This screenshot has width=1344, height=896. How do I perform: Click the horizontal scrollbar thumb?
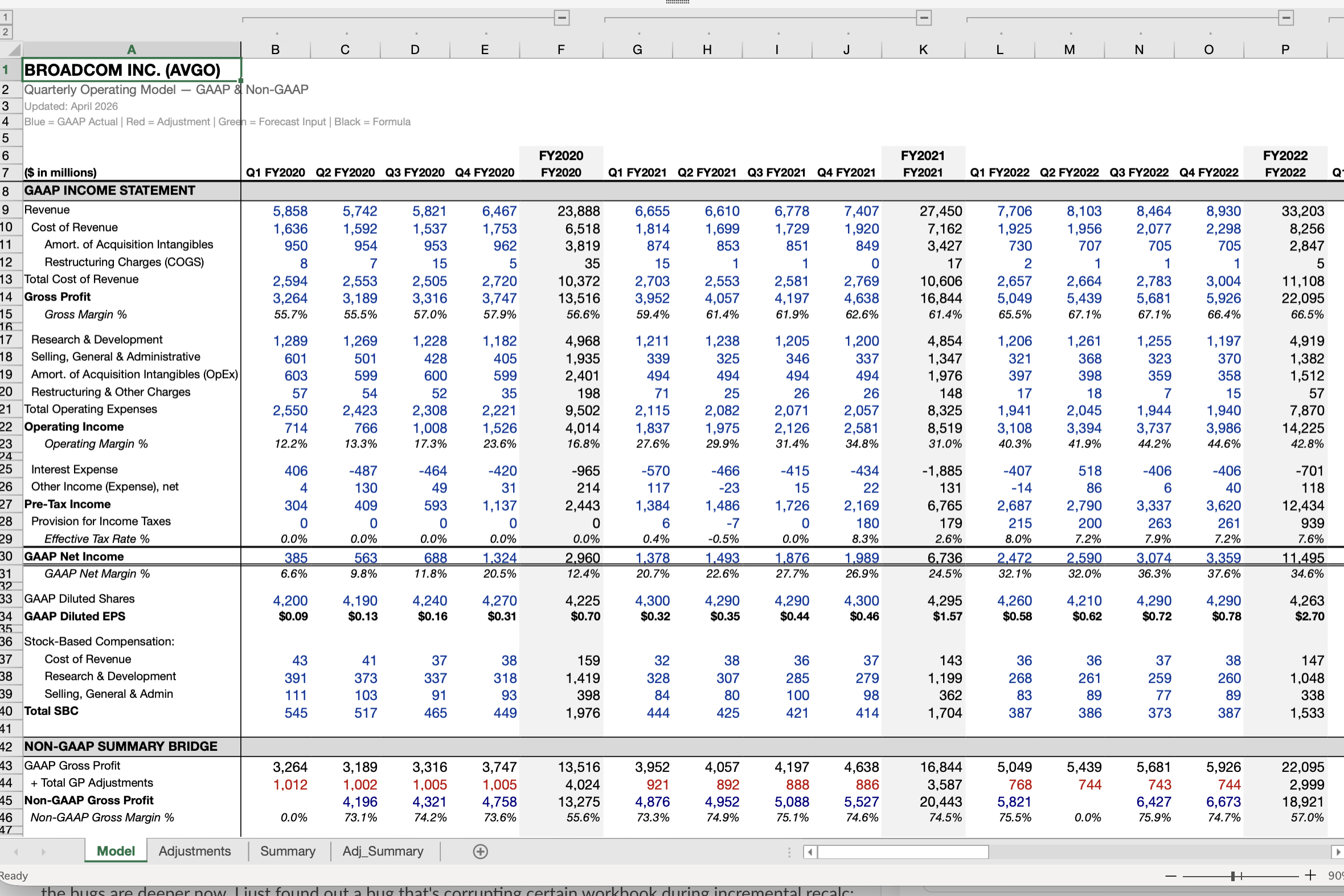(x=902, y=852)
